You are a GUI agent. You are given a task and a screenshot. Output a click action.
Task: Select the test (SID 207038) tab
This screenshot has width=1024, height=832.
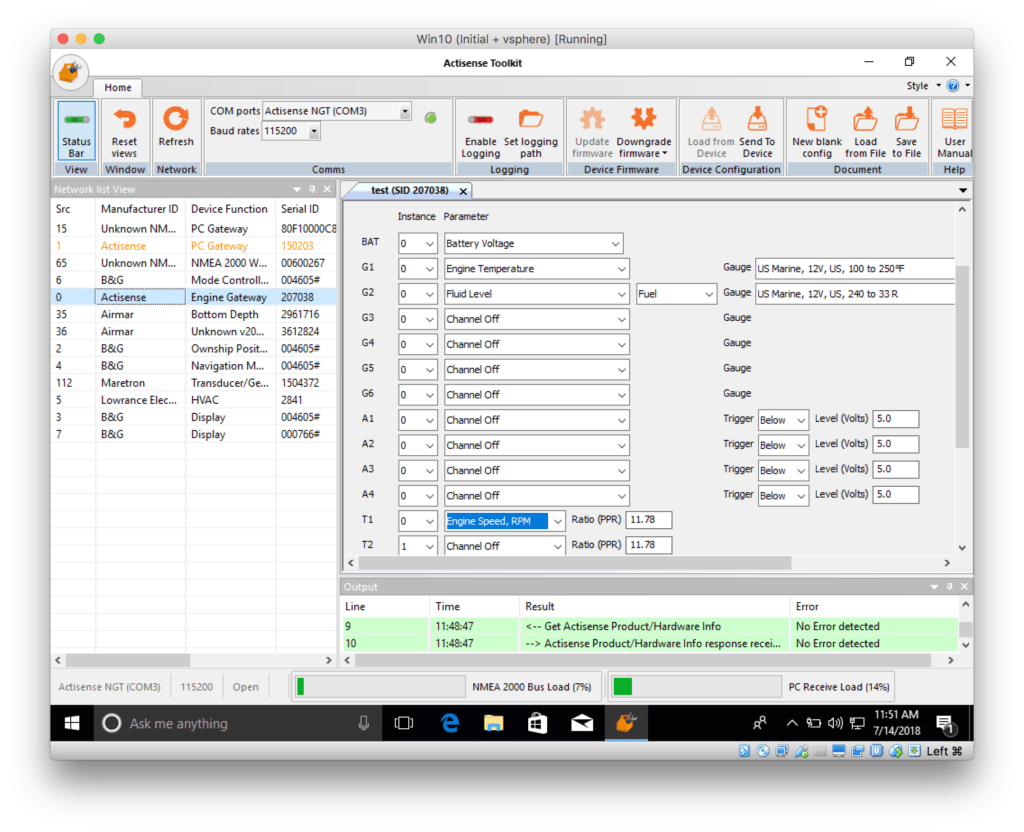[409, 190]
